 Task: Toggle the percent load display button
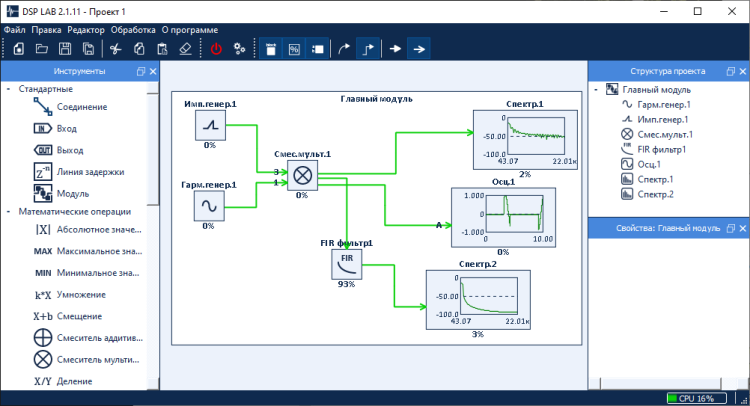(294, 48)
